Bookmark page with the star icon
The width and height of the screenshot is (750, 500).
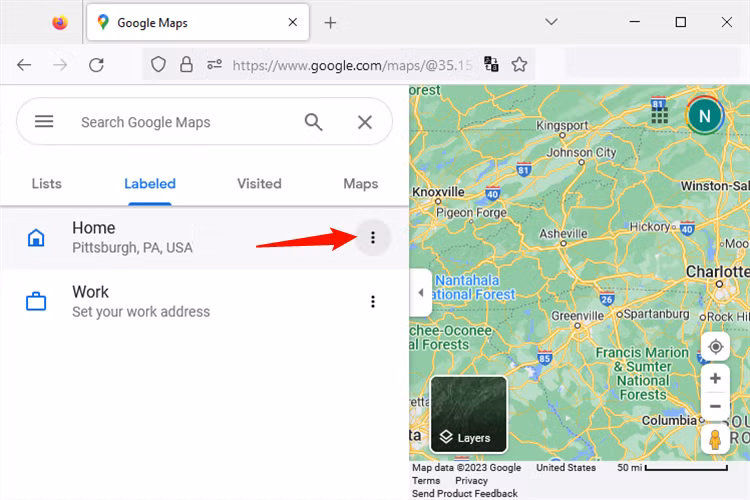pos(519,64)
